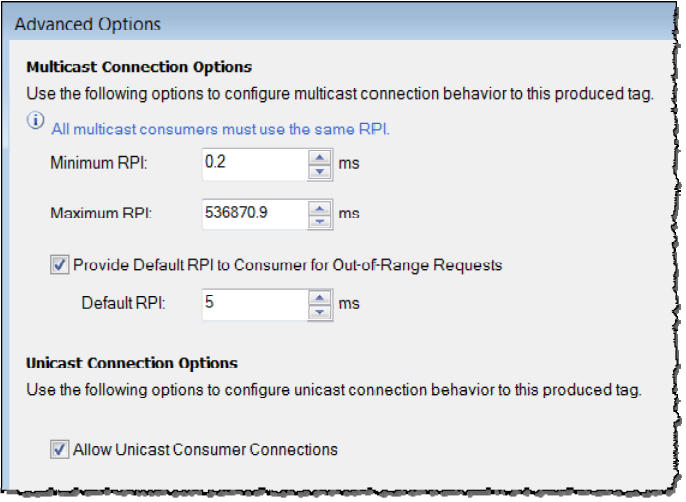The height and width of the screenshot is (502, 686).
Task: Click the Multicast Connection Options heading
Action: point(139,67)
